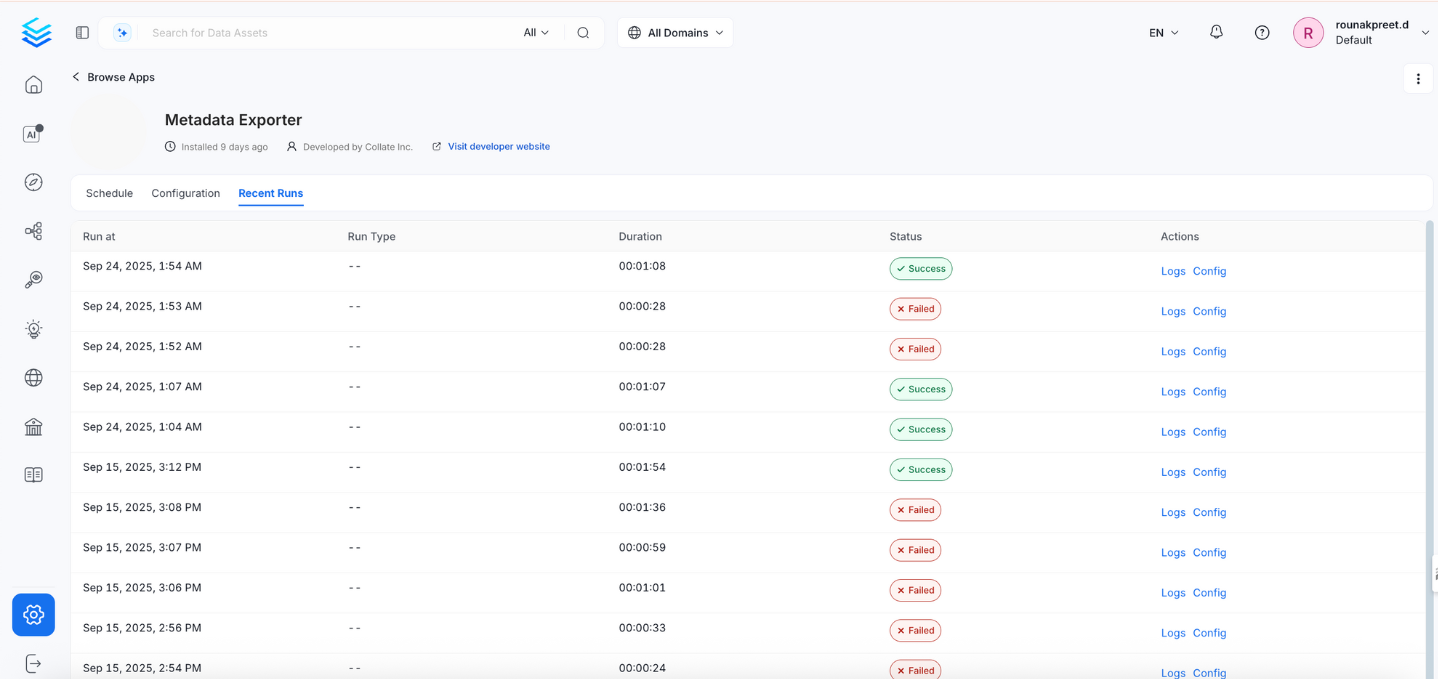This screenshot has width=1438, height=679.
Task: Click the lineage graph icon in the sidebar
Action: [33, 231]
